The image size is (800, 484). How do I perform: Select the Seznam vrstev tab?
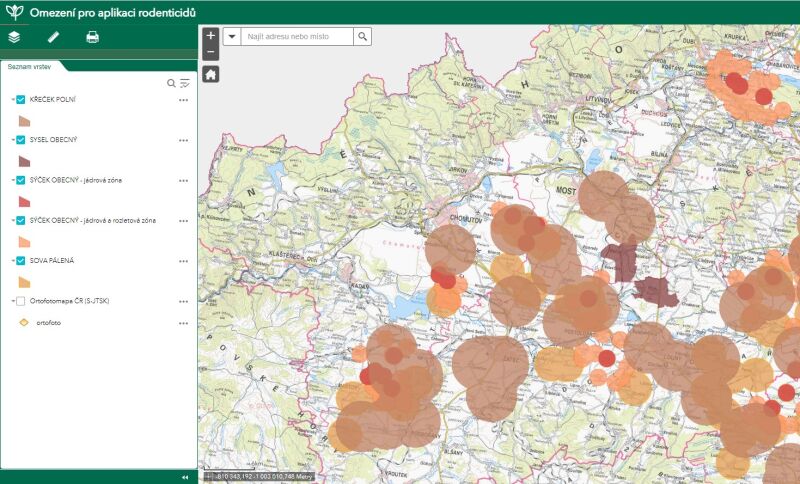point(28,66)
